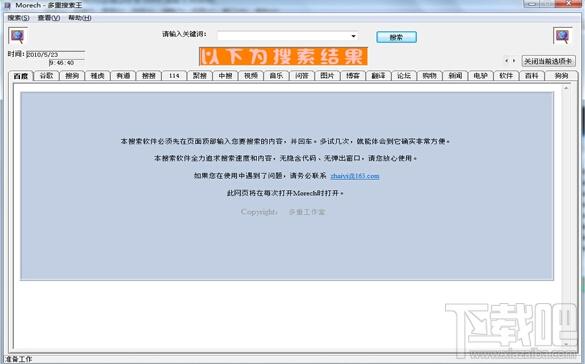Switch to the 音乐 tab

coord(276,76)
